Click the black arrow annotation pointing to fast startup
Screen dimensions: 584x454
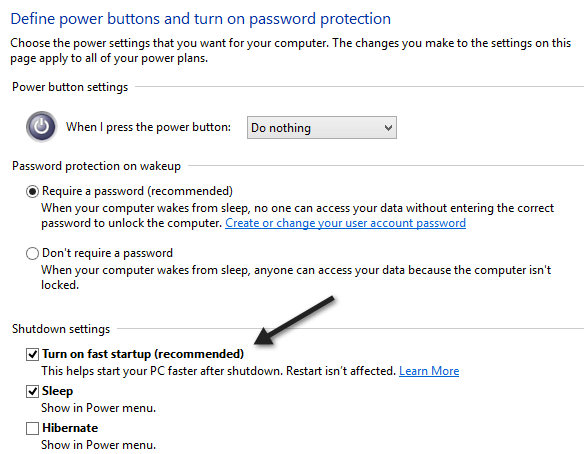coord(294,321)
